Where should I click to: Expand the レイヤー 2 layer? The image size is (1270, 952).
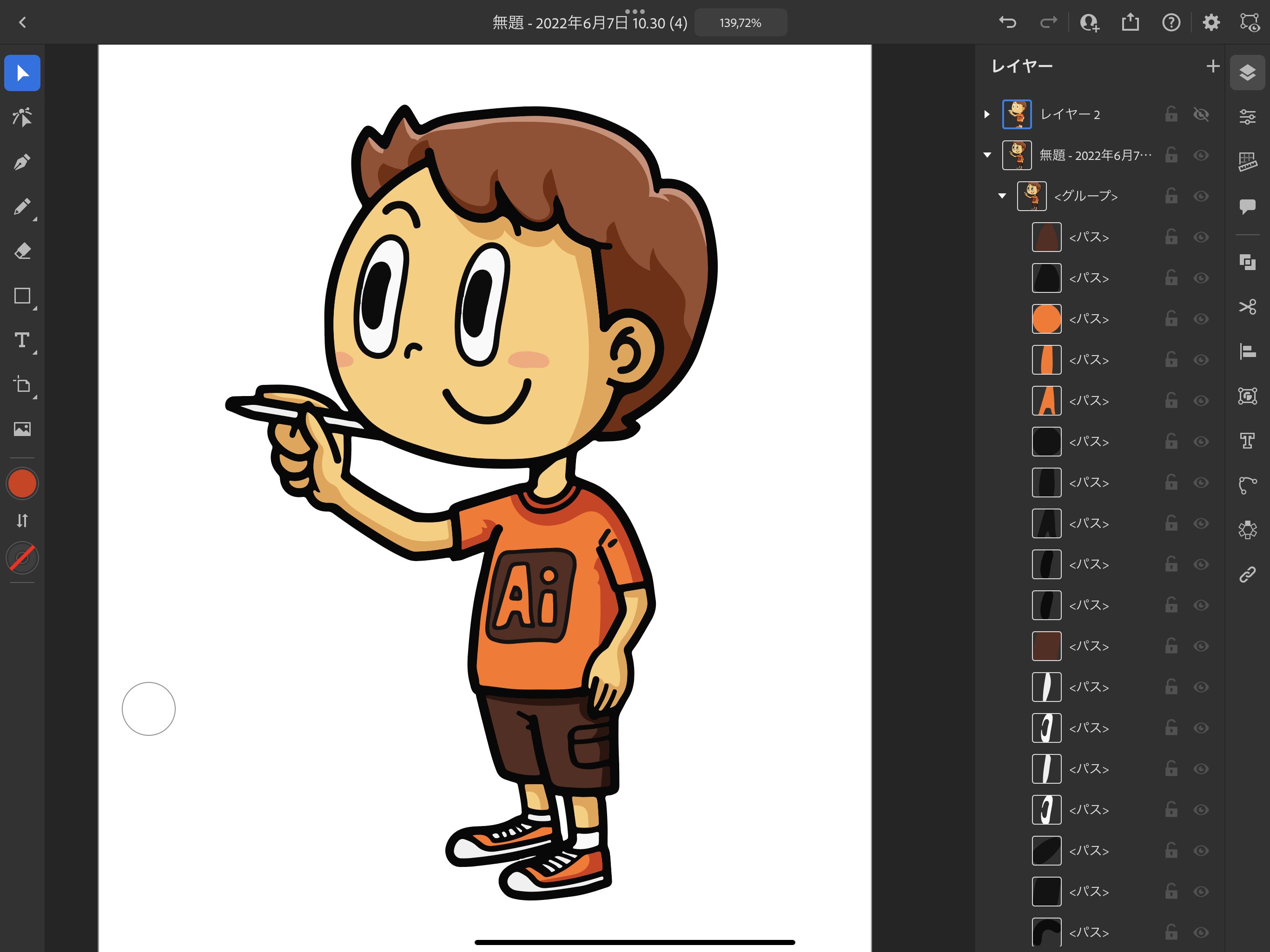click(986, 114)
